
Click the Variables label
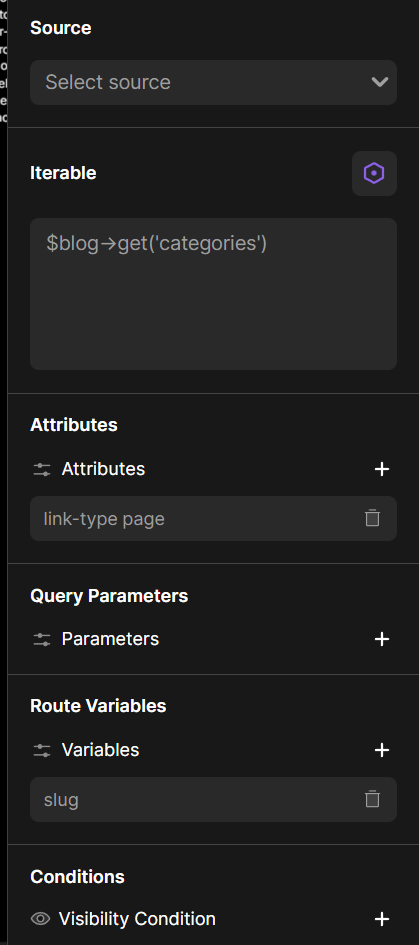click(100, 750)
